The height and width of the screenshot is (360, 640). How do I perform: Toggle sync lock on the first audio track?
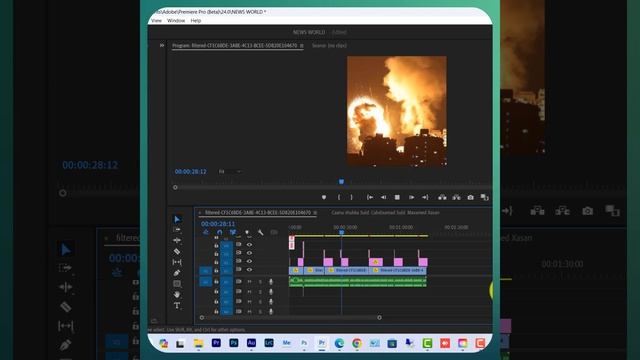click(x=239, y=282)
